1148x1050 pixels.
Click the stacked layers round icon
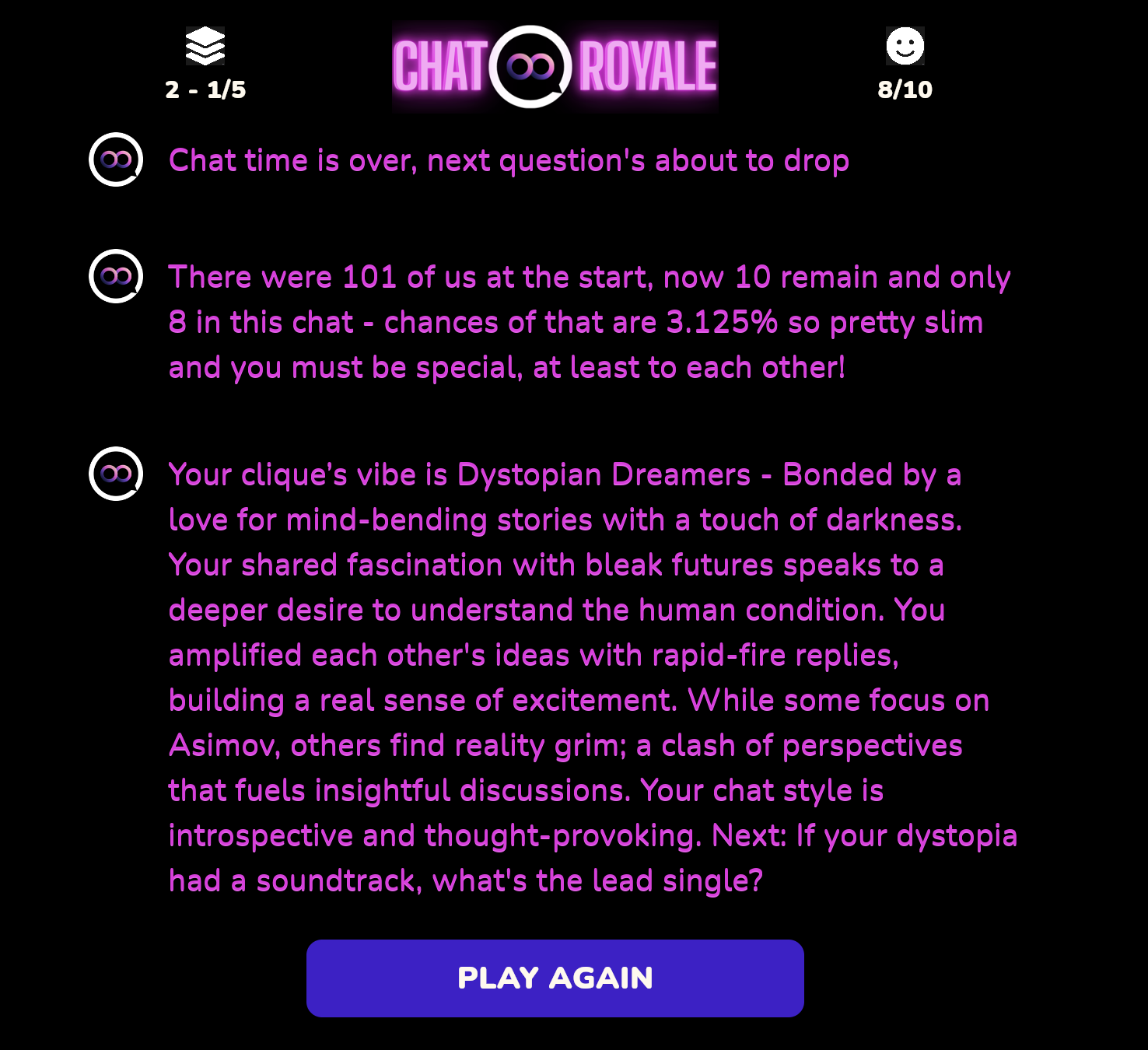pos(205,46)
